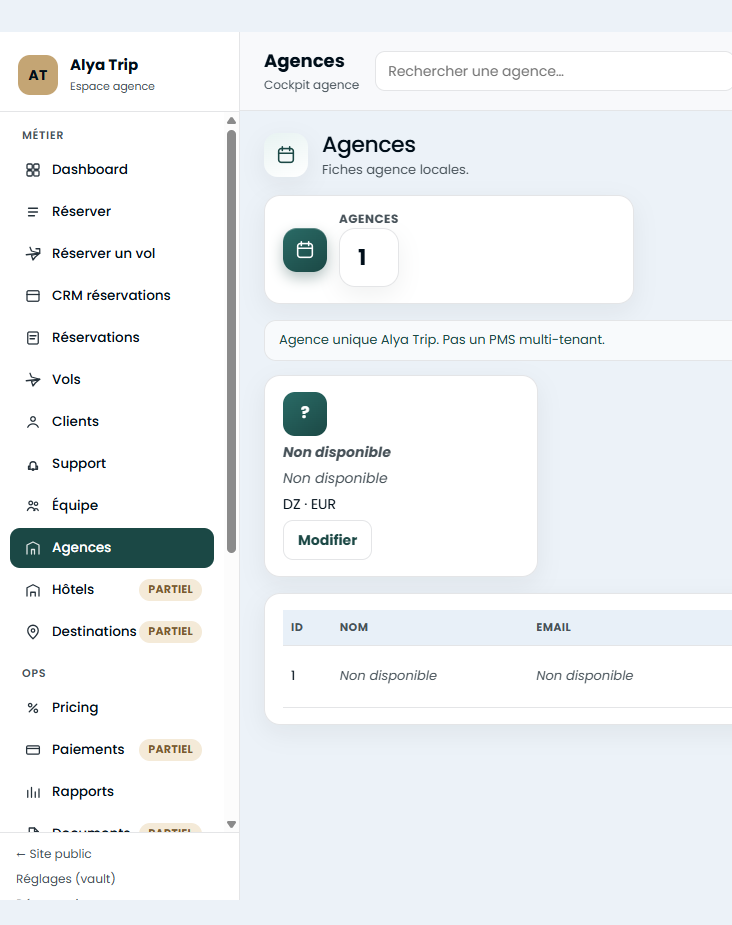732x925 pixels.
Task: Click the Support bell icon
Action: coord(33,464)
